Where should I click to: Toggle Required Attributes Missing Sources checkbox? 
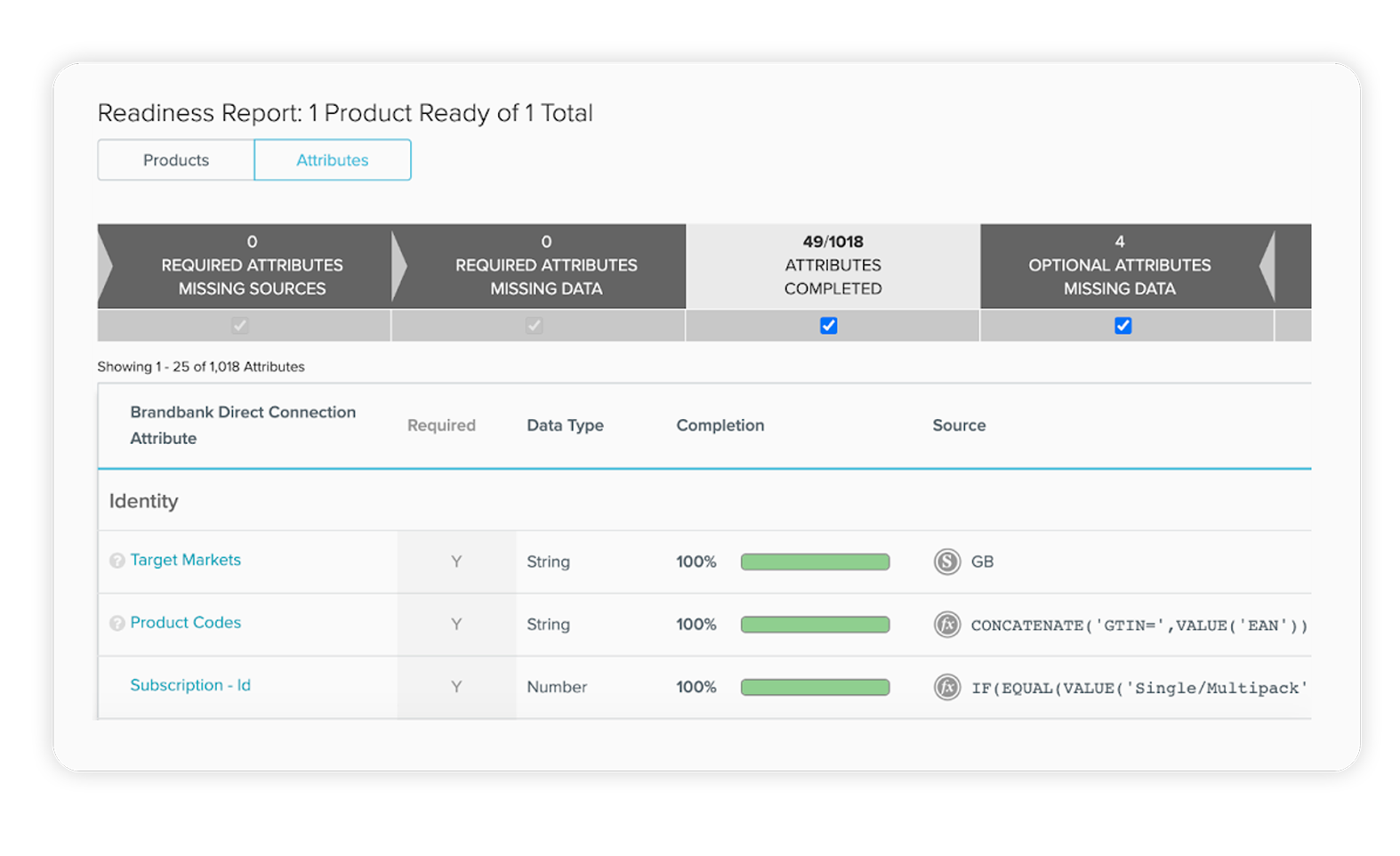point(240,326)
